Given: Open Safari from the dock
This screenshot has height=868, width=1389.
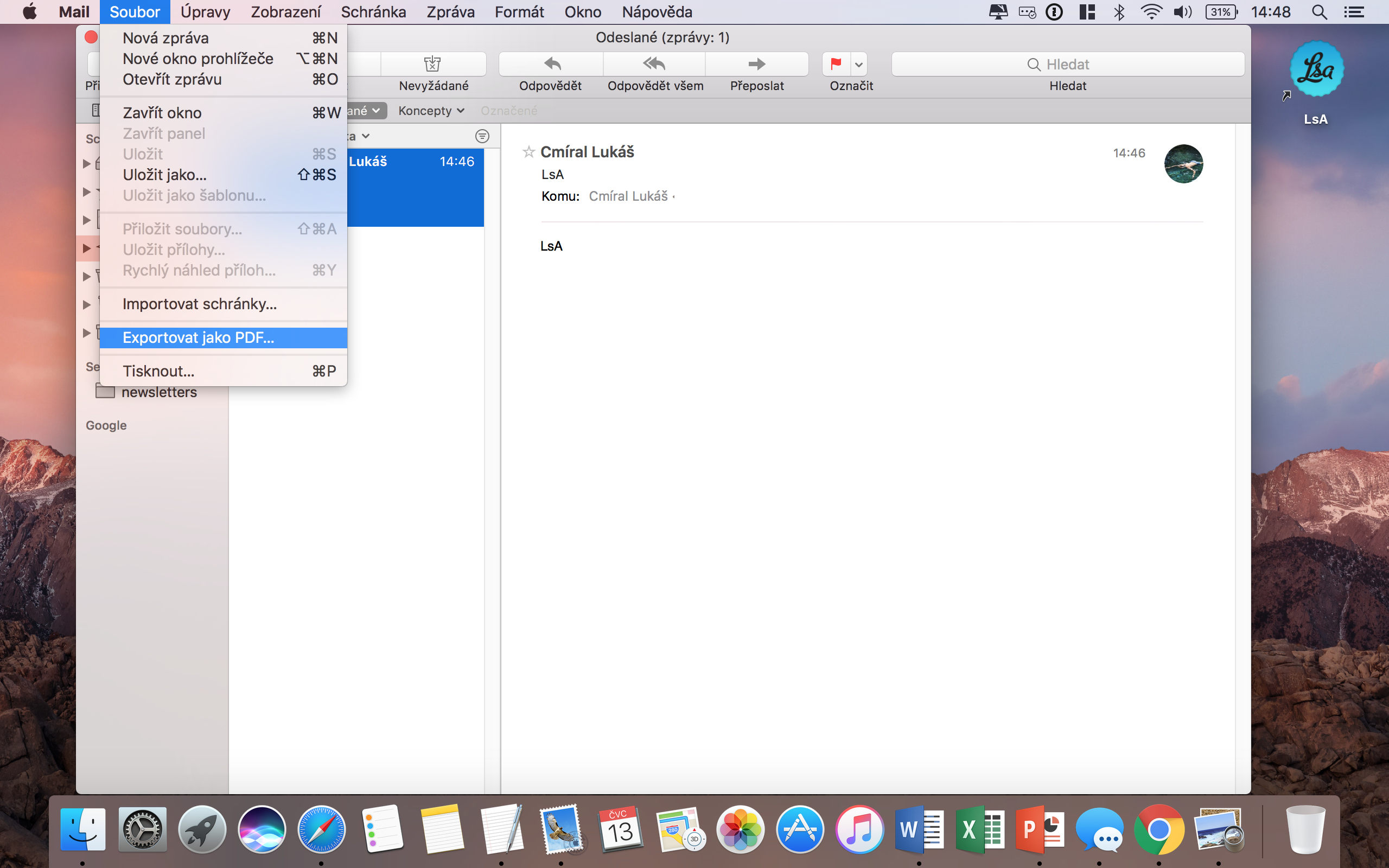Looking at the screenshot, I should click(321, 829).
